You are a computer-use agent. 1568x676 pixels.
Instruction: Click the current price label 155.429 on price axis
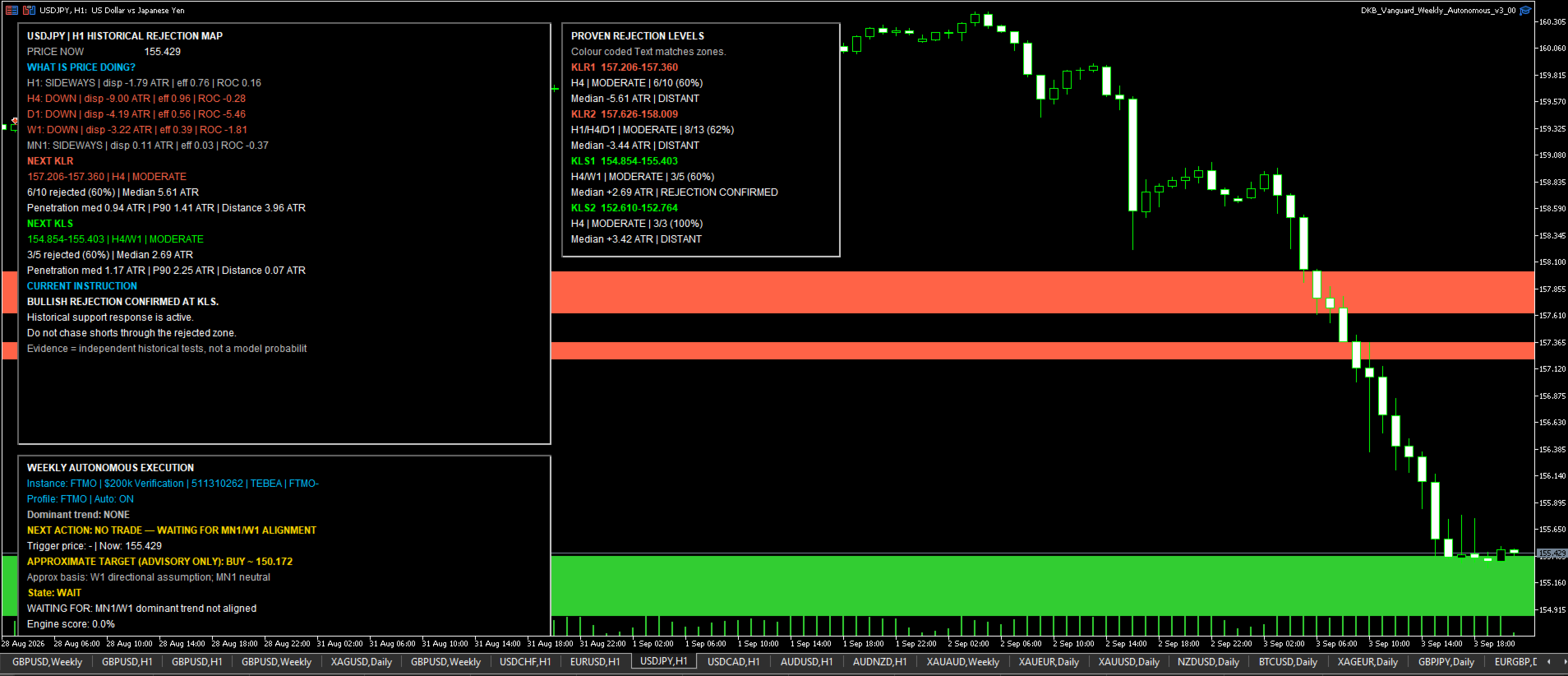click(x=1552, y=554)
